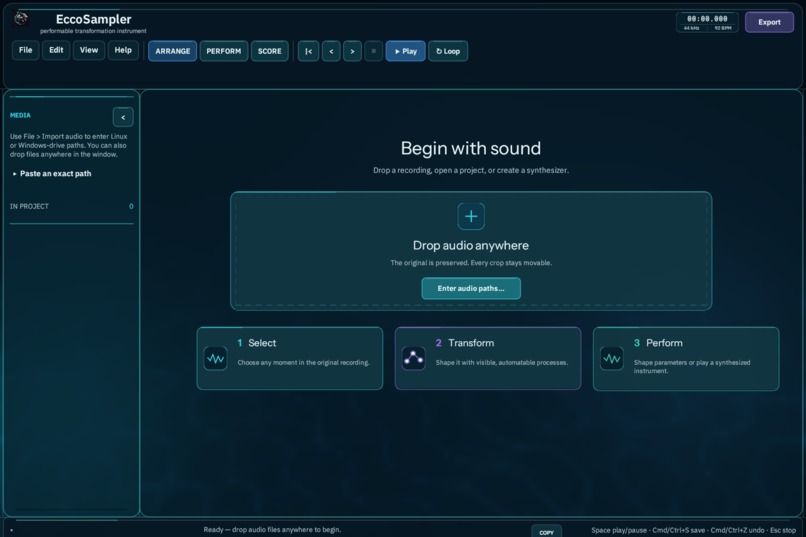The image size is (806, 537).
Task: Step backward with the left arrow button
Action: click(x=331, y=51)
